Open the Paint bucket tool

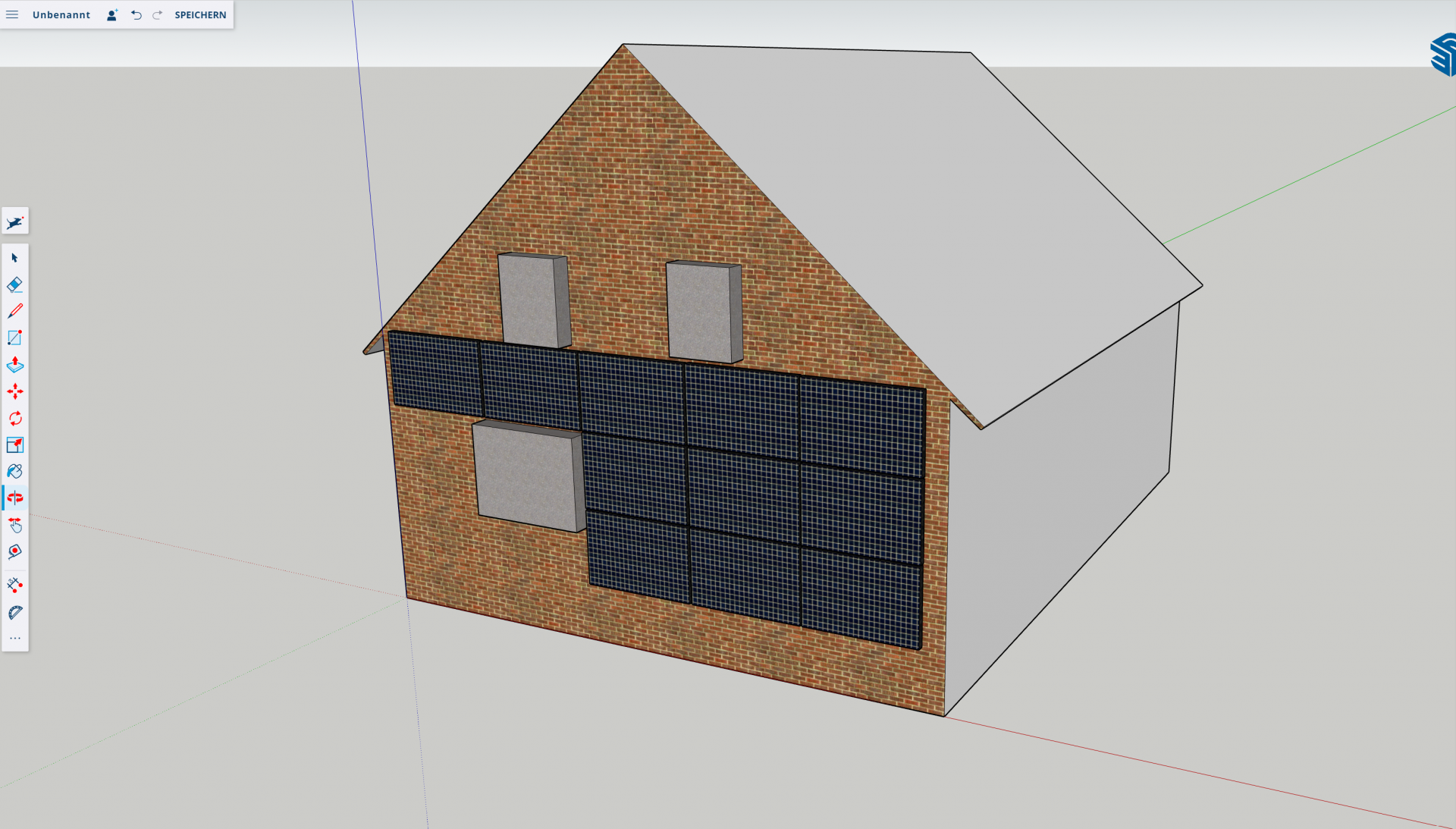[15, 472]
